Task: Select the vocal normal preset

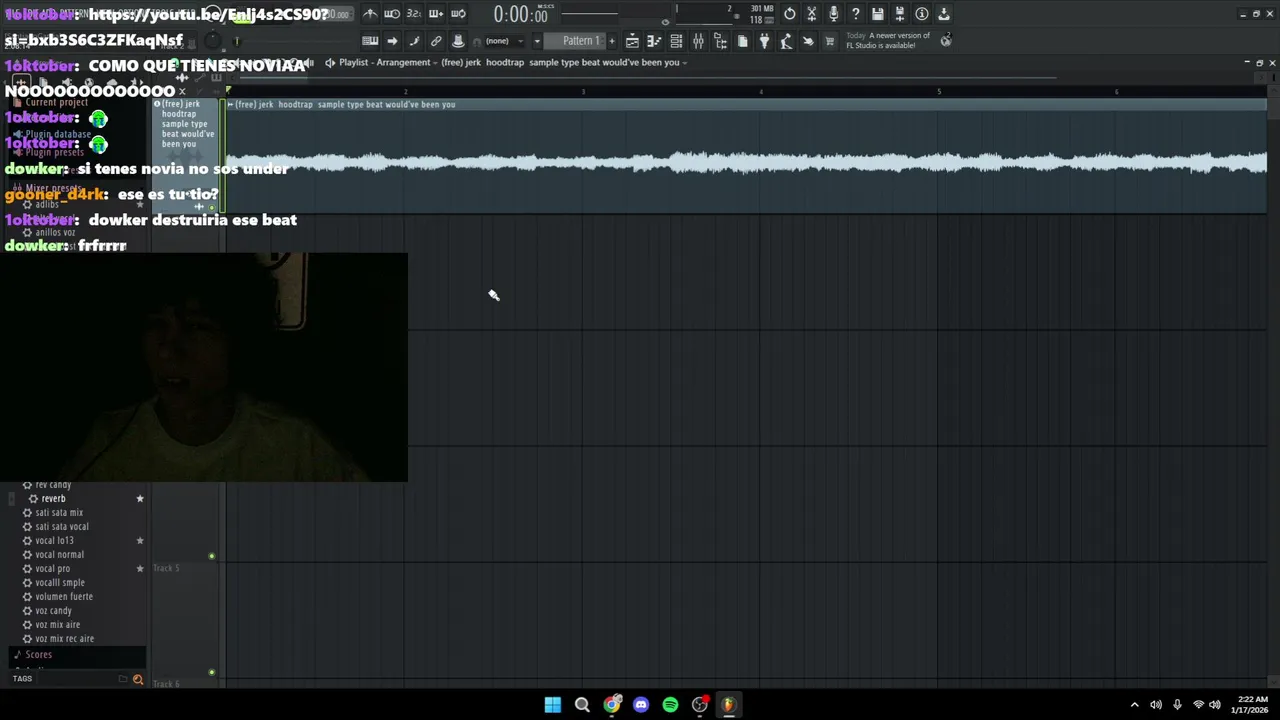Action: 59,554
